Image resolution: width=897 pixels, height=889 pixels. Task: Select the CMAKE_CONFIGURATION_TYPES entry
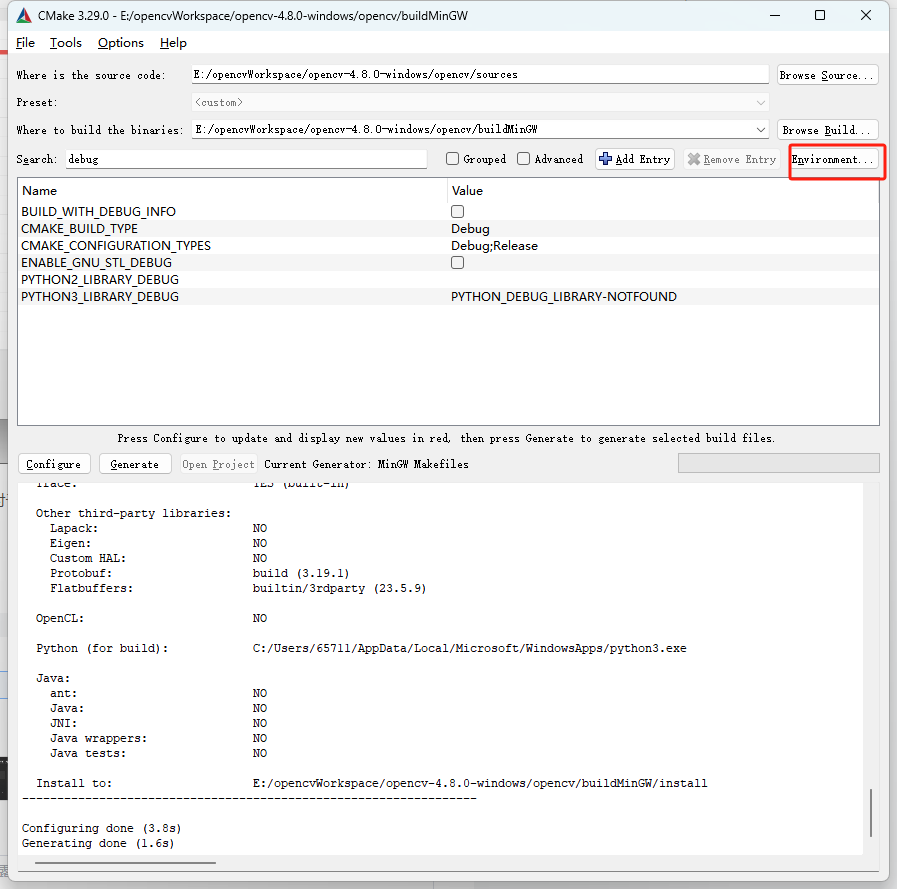(116, 246)
